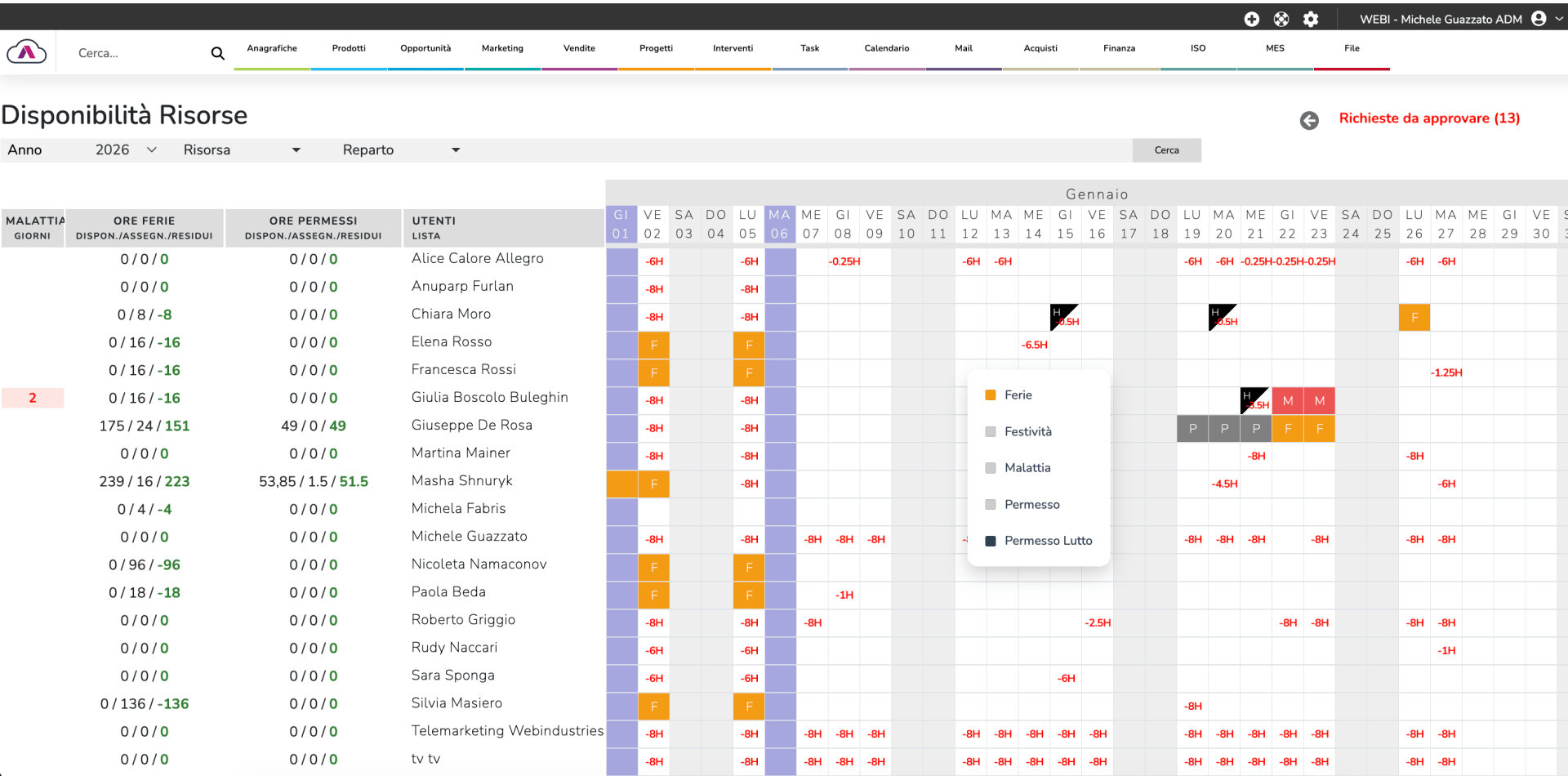
Task: Click the app logo icon
Action: point(27,52)
